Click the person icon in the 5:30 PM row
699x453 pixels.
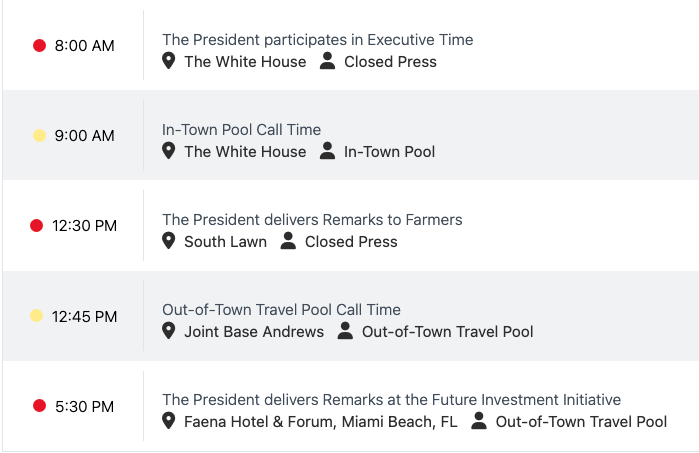479,421
